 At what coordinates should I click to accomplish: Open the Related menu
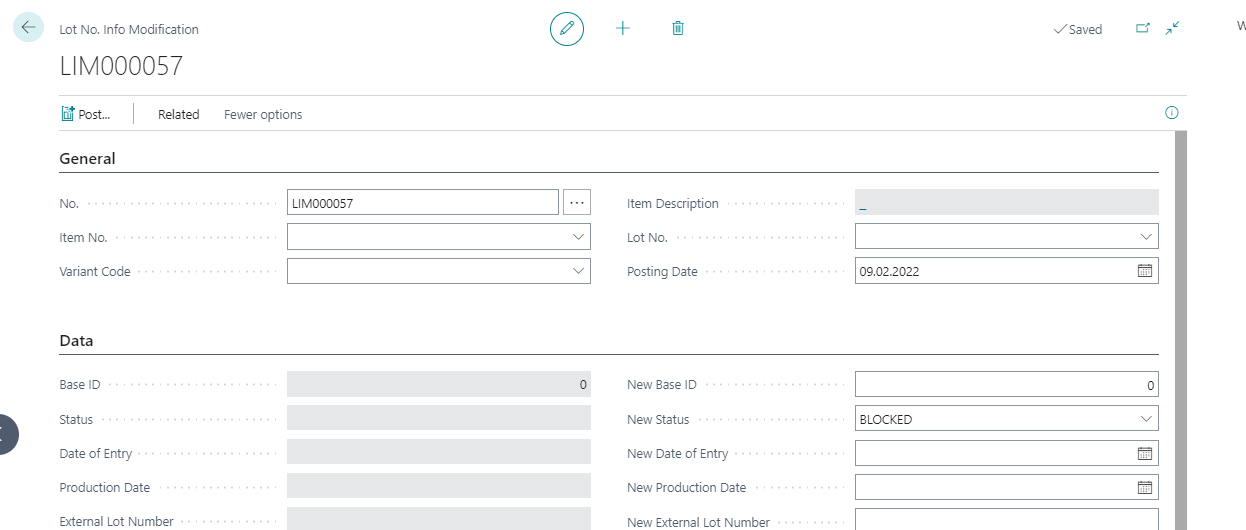click(179, 114)
